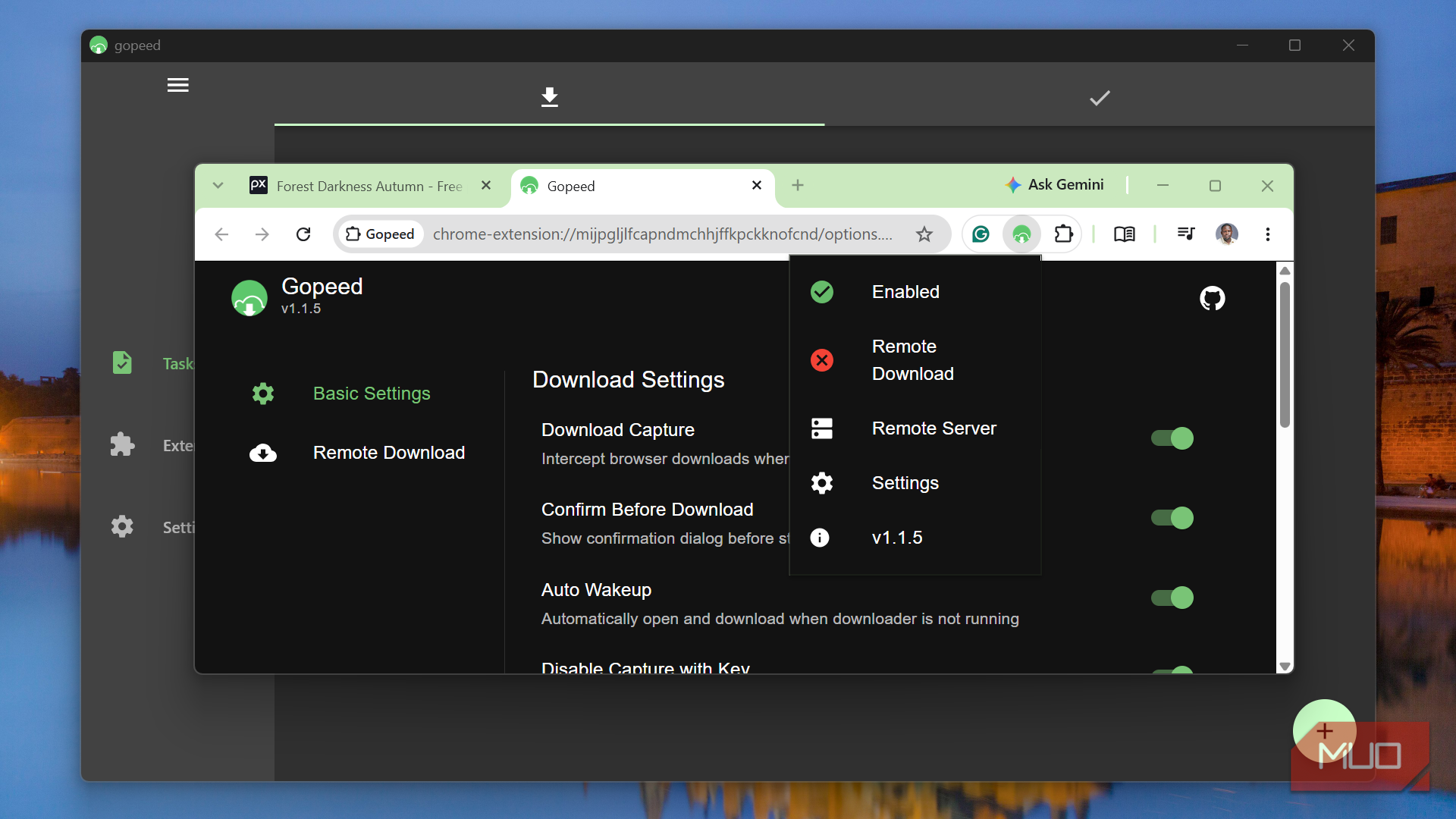
Task: Select Basic Settings in options sidebar
Action: tap(341, 394)
